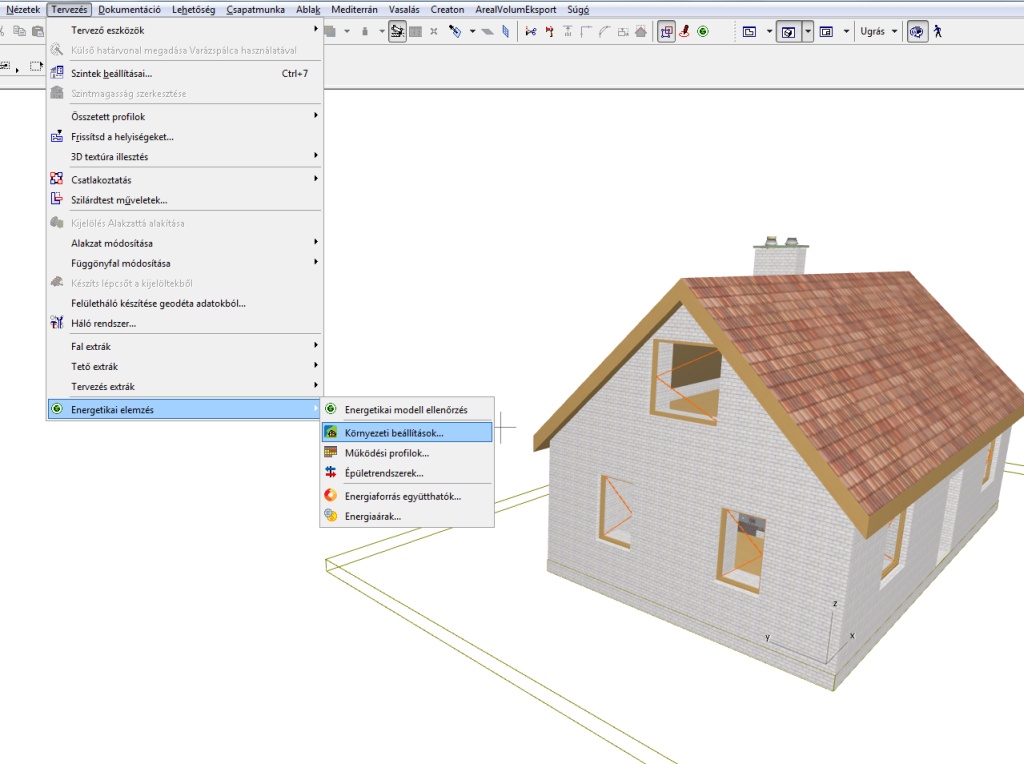Screen dimensions: 1024x764
Task: Open the Dokumentáció menu
Action: 129,10
